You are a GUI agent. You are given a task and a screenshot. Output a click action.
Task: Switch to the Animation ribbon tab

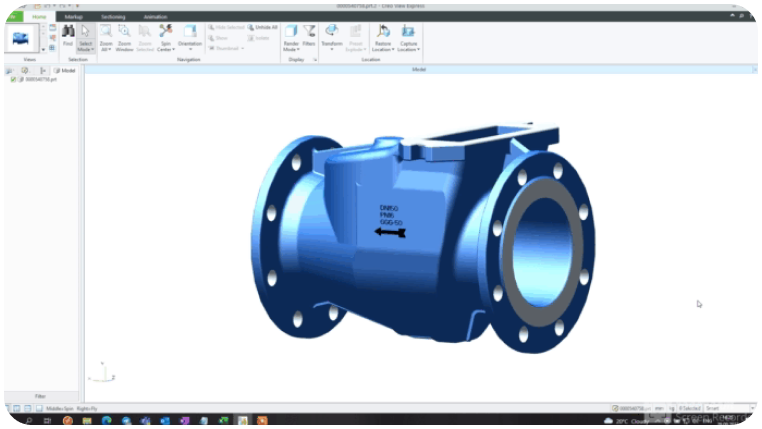(x=156, y=17)
